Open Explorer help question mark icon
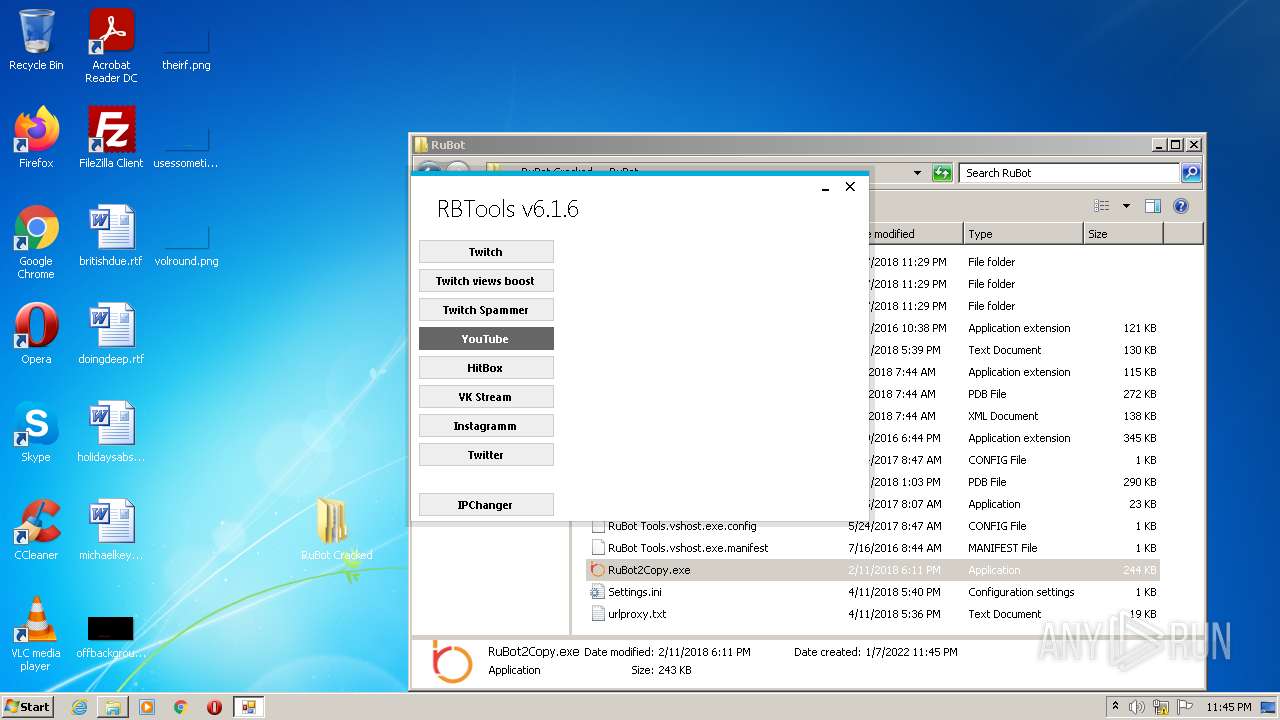 [x=1181, y=206]
